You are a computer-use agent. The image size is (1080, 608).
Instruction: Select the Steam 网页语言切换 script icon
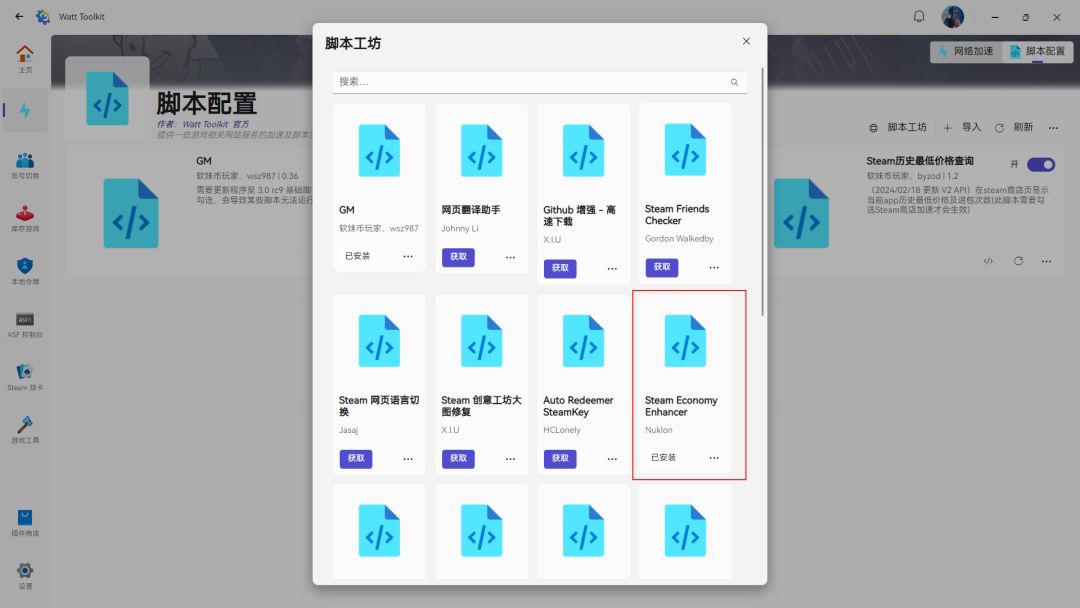pyautogui.click(x=379, y=341)
